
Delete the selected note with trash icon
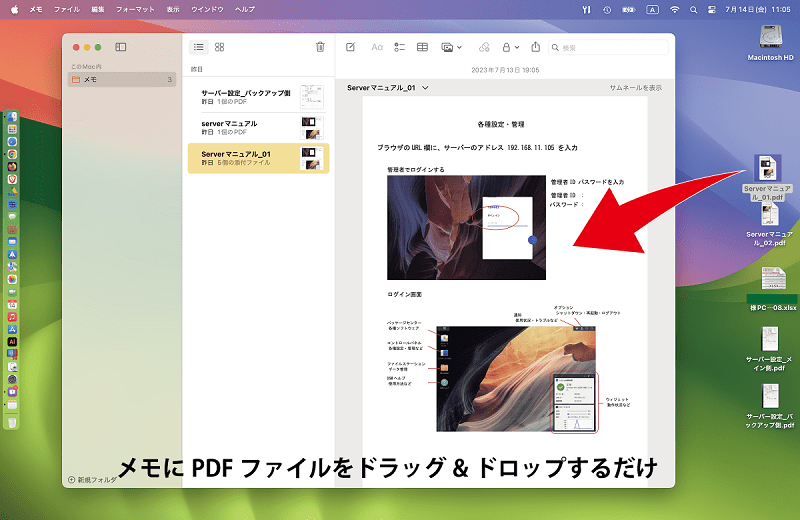click(320, 47)
